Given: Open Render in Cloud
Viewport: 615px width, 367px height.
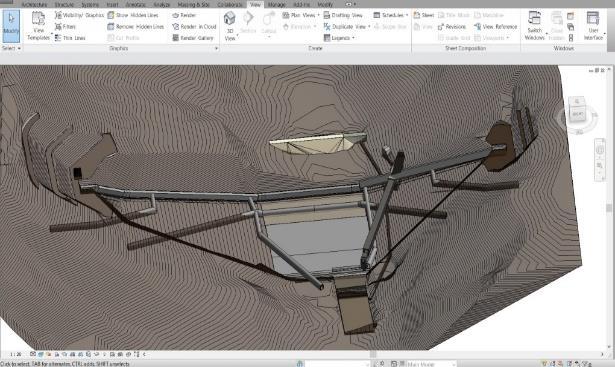Looking at the screenshot, I should click(194, 27).
